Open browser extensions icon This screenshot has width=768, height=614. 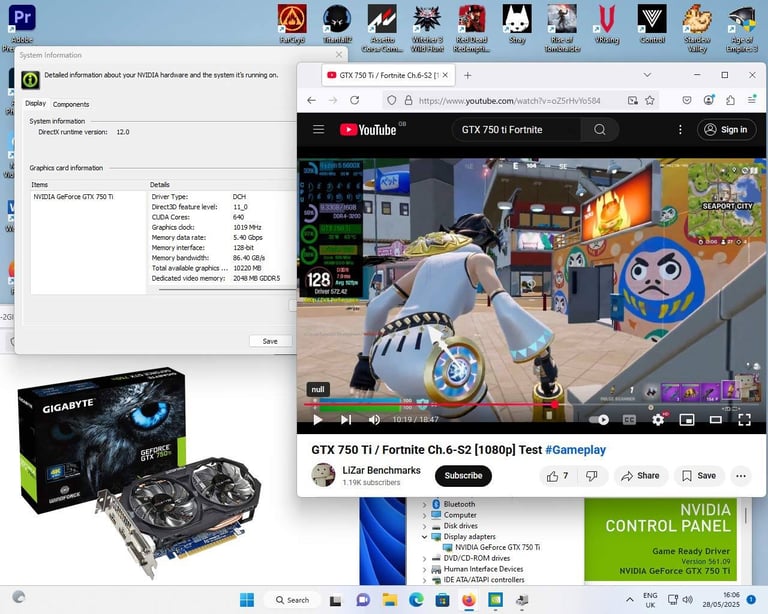pyautogui.click(x=730, y=100)
